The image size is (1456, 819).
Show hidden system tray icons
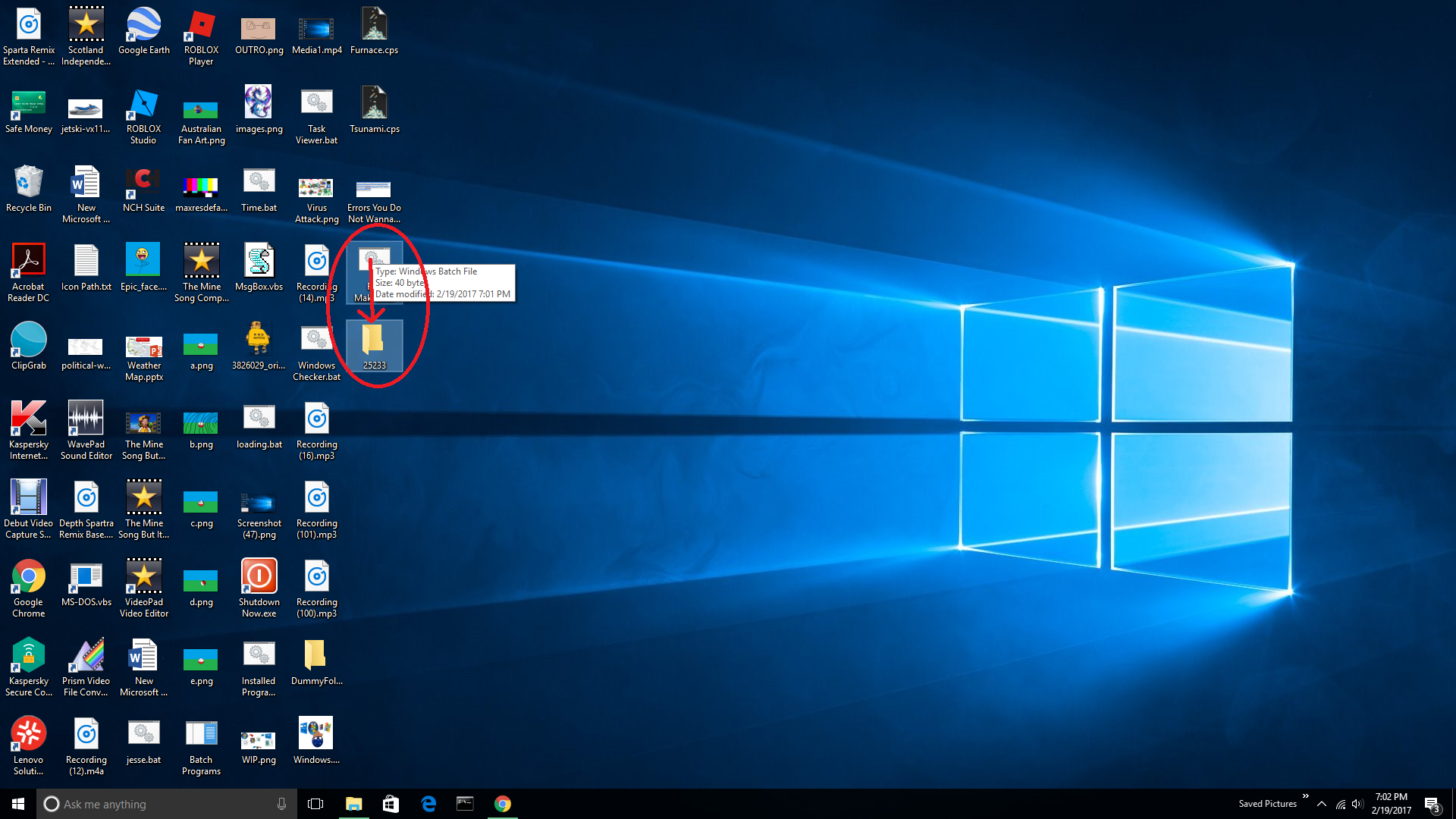(1322, 804)
